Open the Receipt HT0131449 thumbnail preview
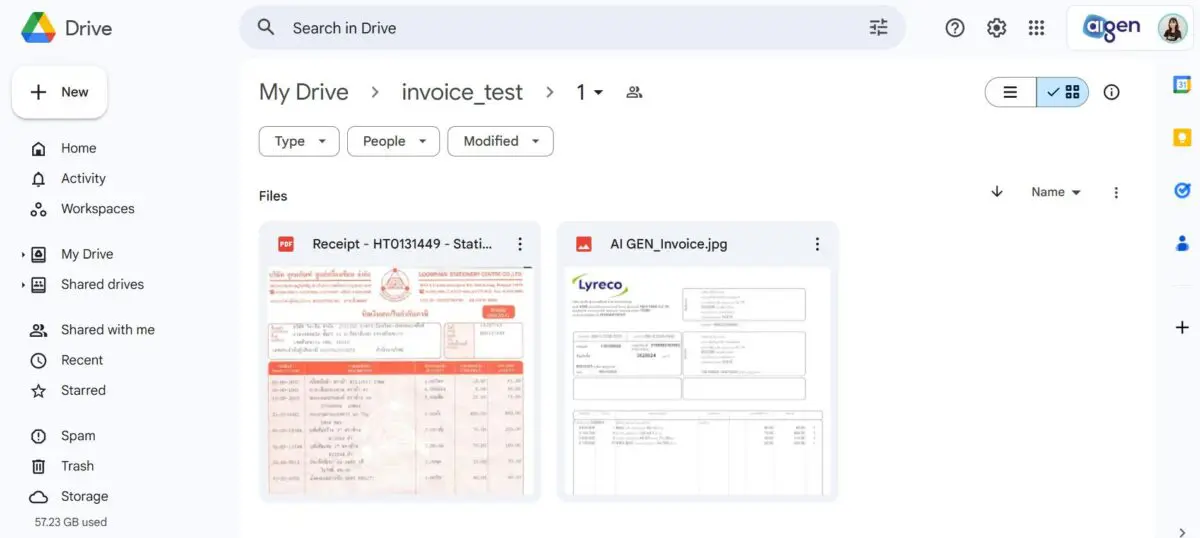The image size is (1200, 538). (x=400, y=381)
